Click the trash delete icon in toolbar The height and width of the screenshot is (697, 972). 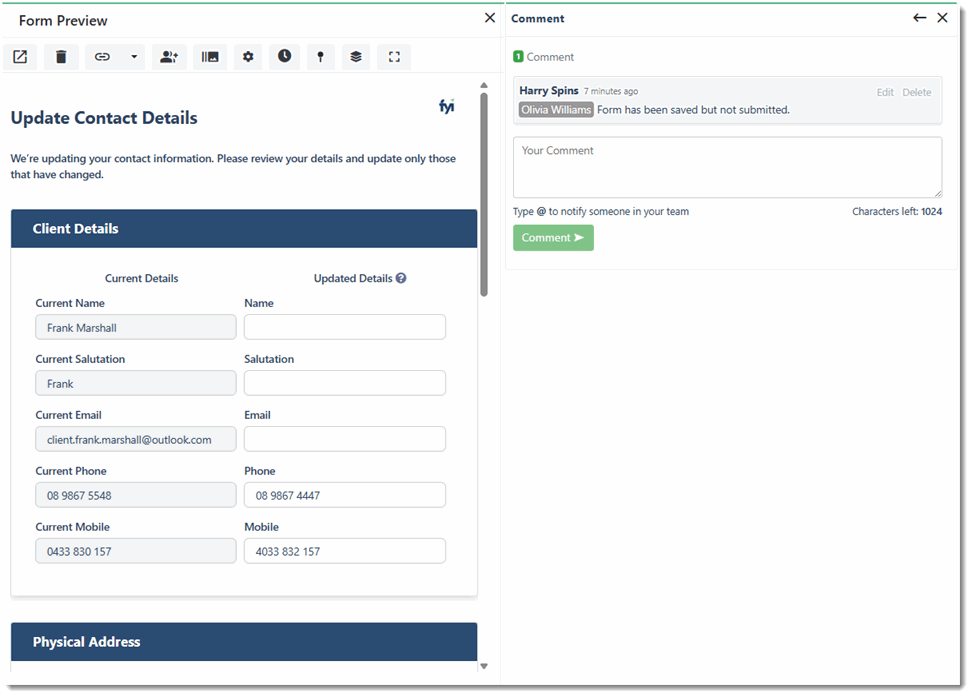(x=61, y=57)
